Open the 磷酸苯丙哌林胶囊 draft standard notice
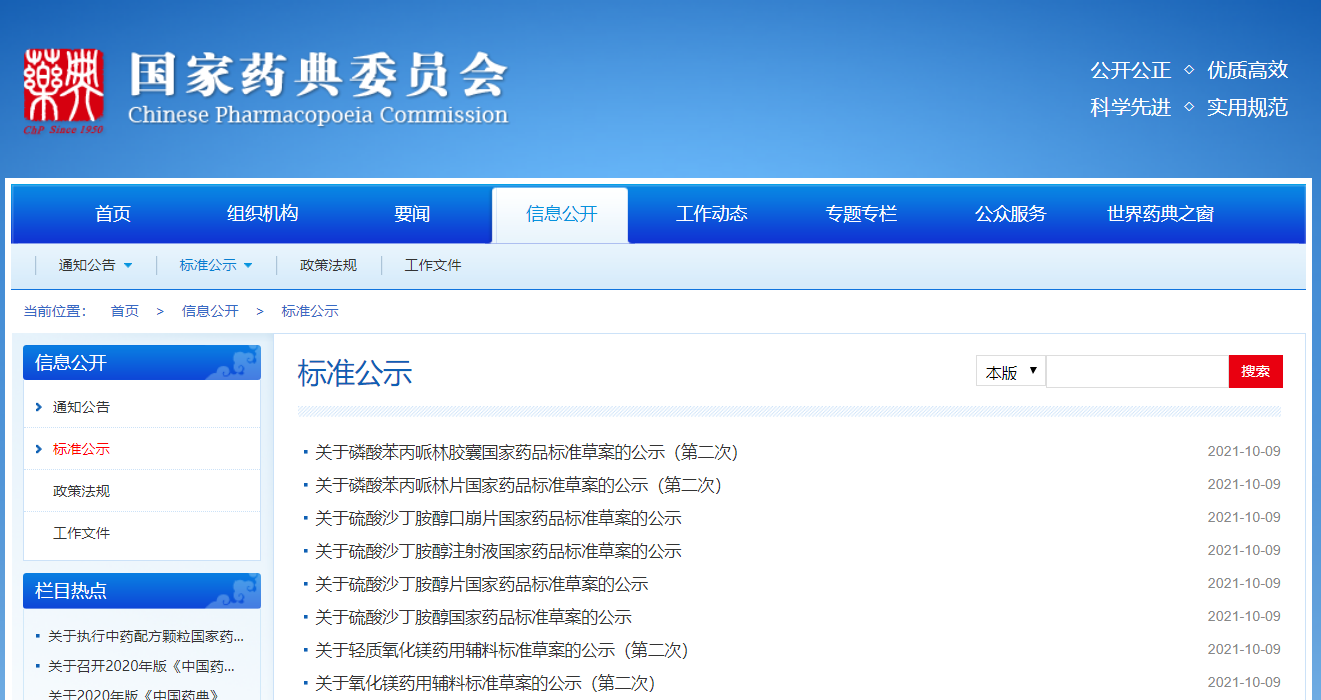 pos(526,453)
